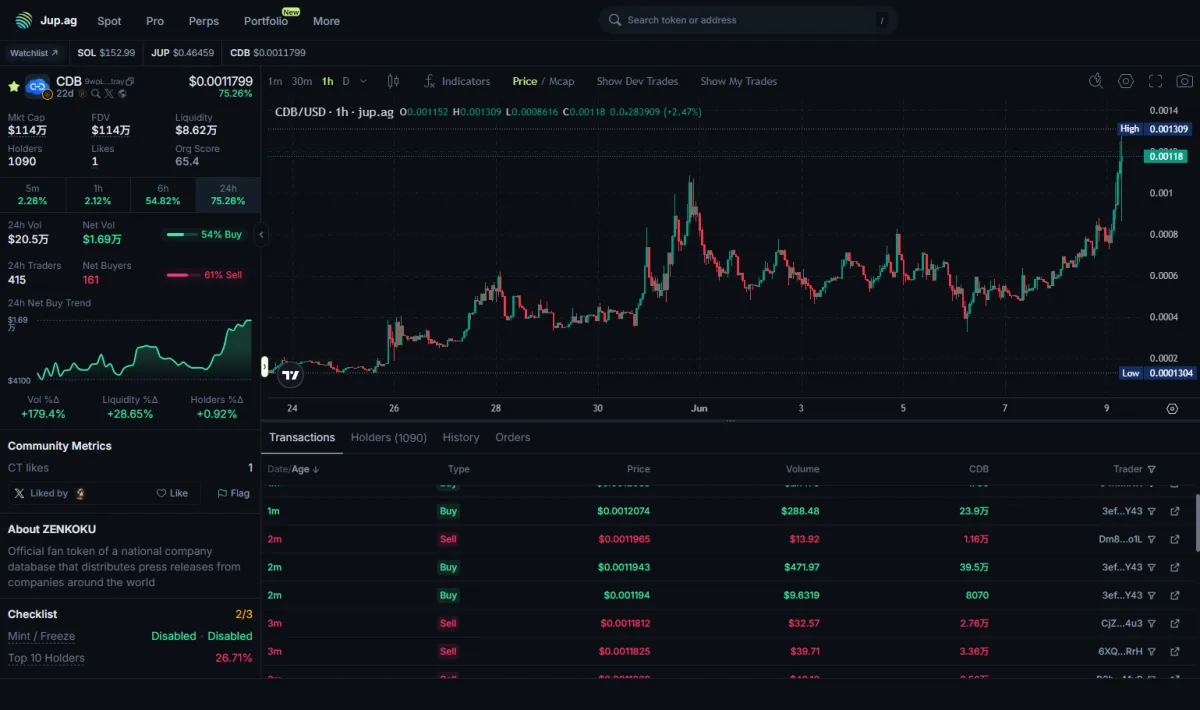Open the More menu in navigation

[x=326, y=21]
